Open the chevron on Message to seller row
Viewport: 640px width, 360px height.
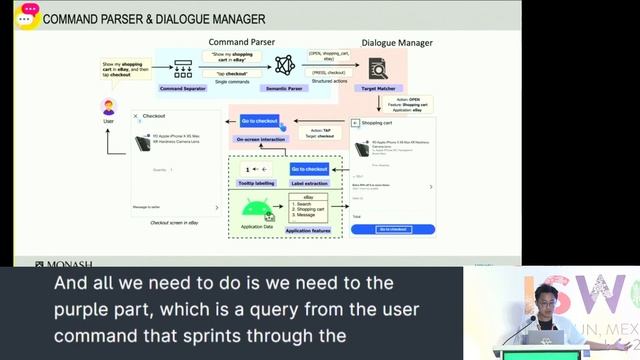pyautogui.click(x=217, y=208)
